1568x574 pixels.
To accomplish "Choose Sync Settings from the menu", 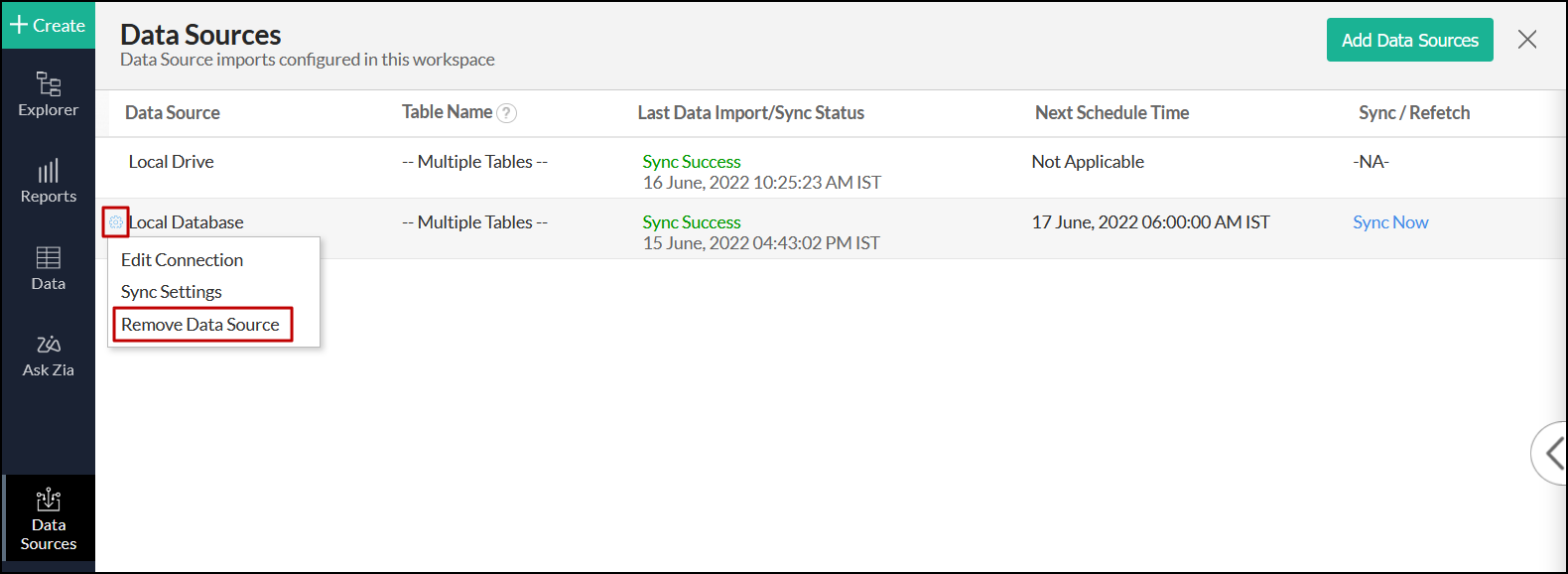I will [x=172, y=292].
